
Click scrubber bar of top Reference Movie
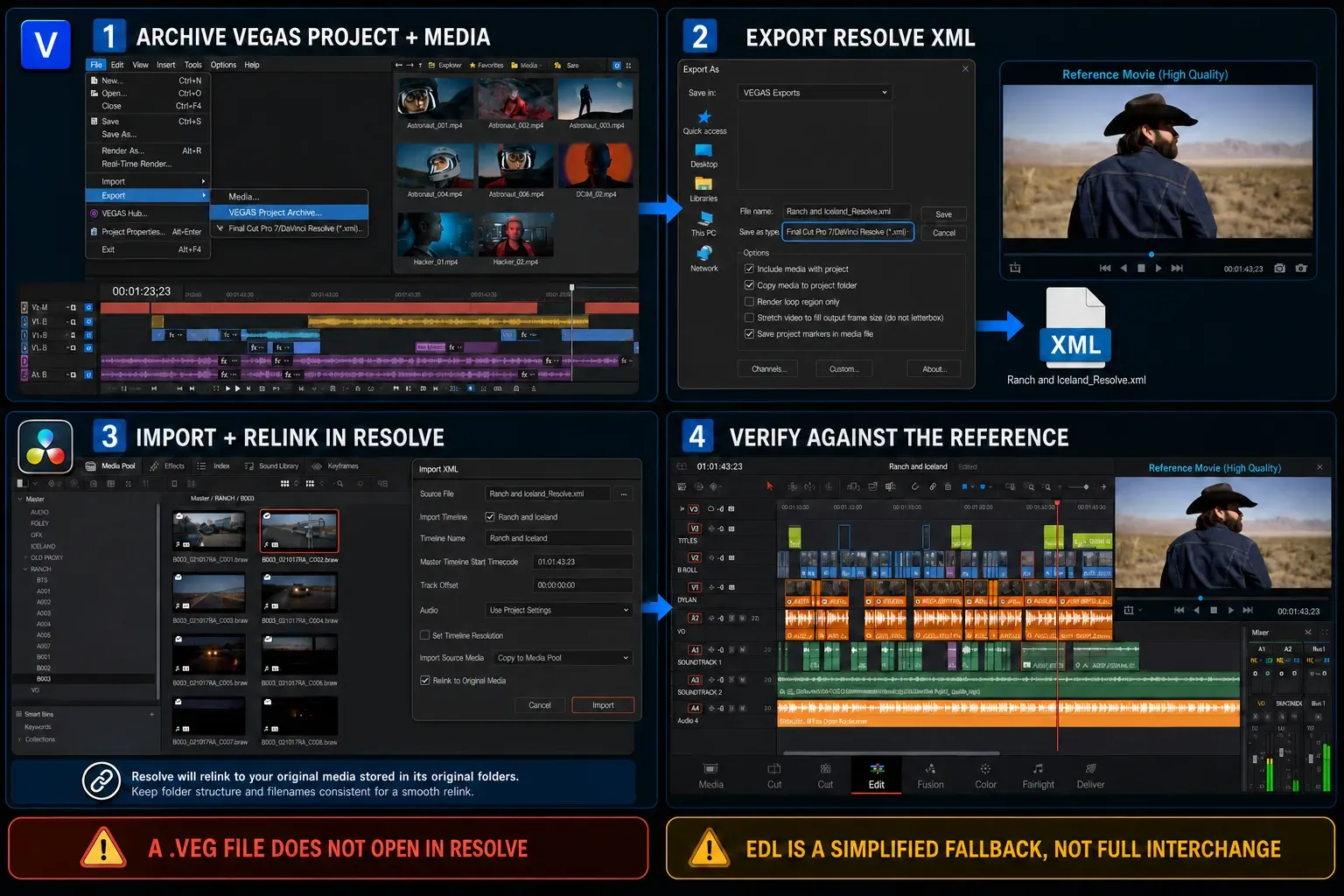(x=1158, y=254)
